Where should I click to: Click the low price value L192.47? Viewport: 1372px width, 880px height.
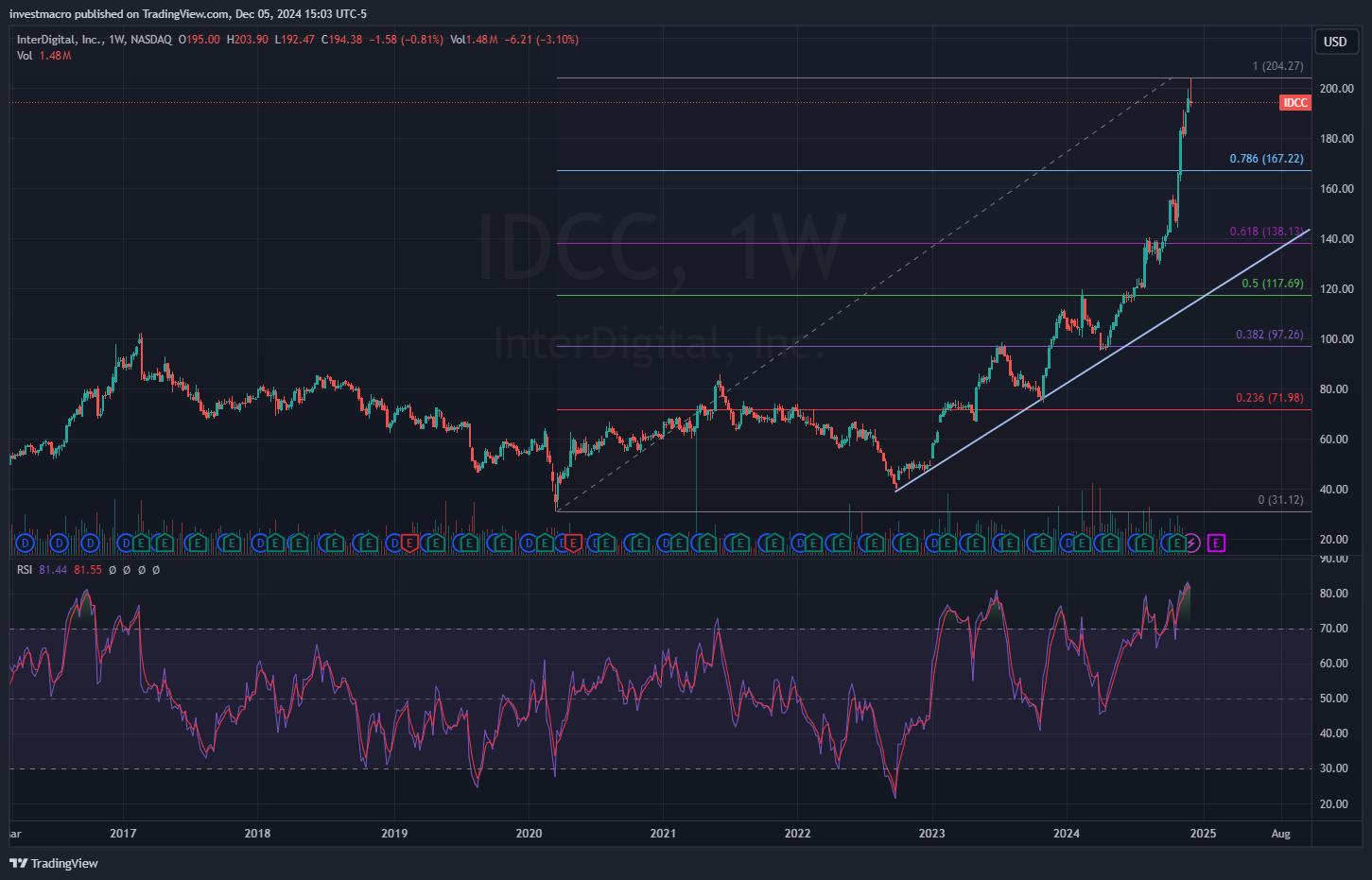tap(295, 40)
